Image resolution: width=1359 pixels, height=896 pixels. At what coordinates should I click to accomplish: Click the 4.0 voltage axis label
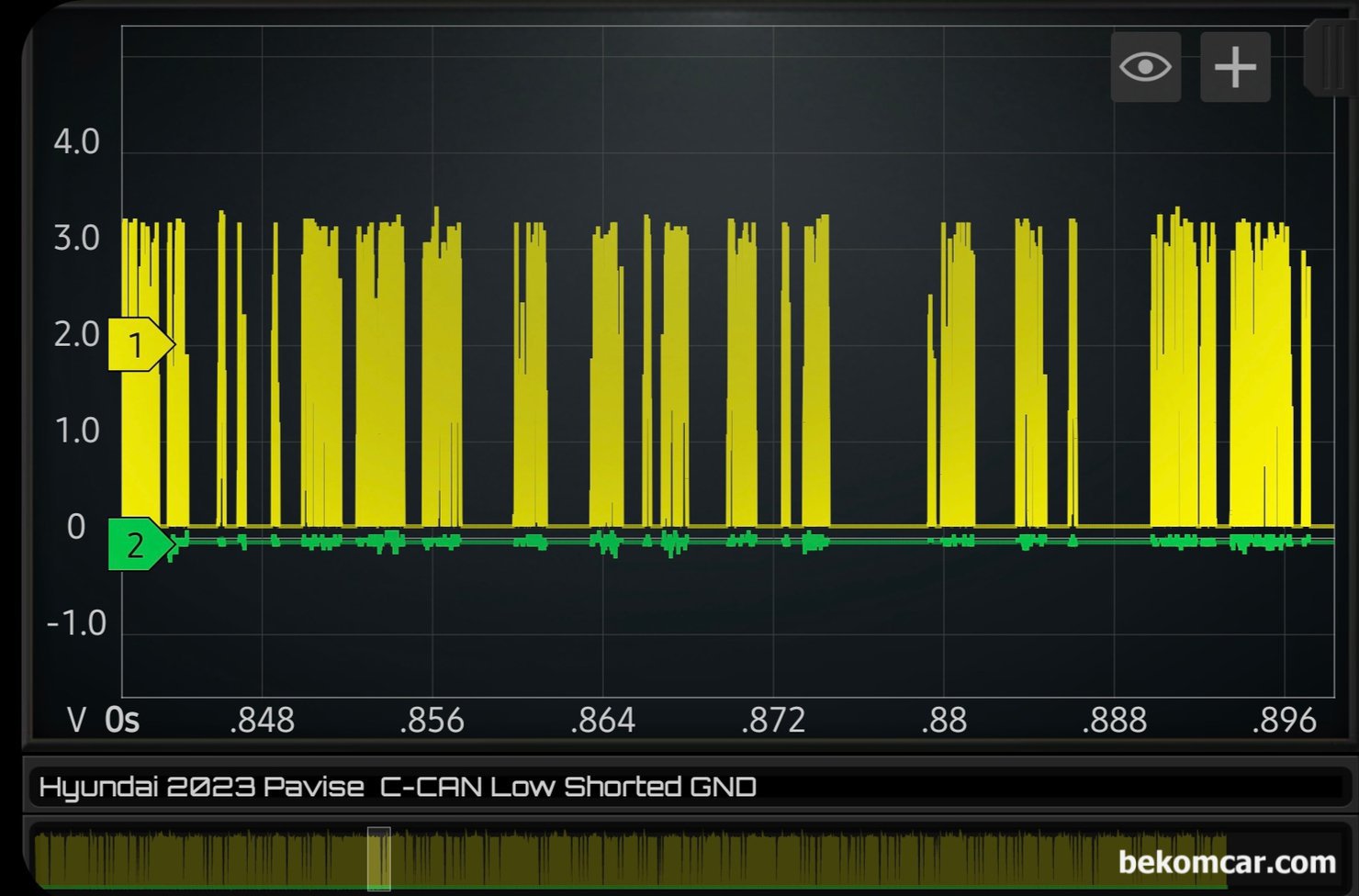click(x=76, y=142)
